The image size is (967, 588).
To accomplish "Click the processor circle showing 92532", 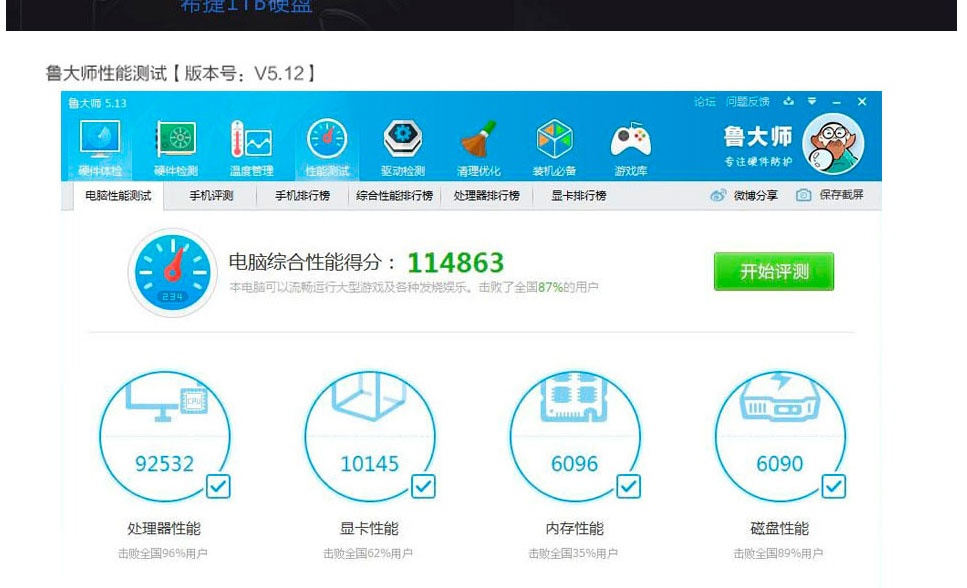I will click(x=165, y=436).
